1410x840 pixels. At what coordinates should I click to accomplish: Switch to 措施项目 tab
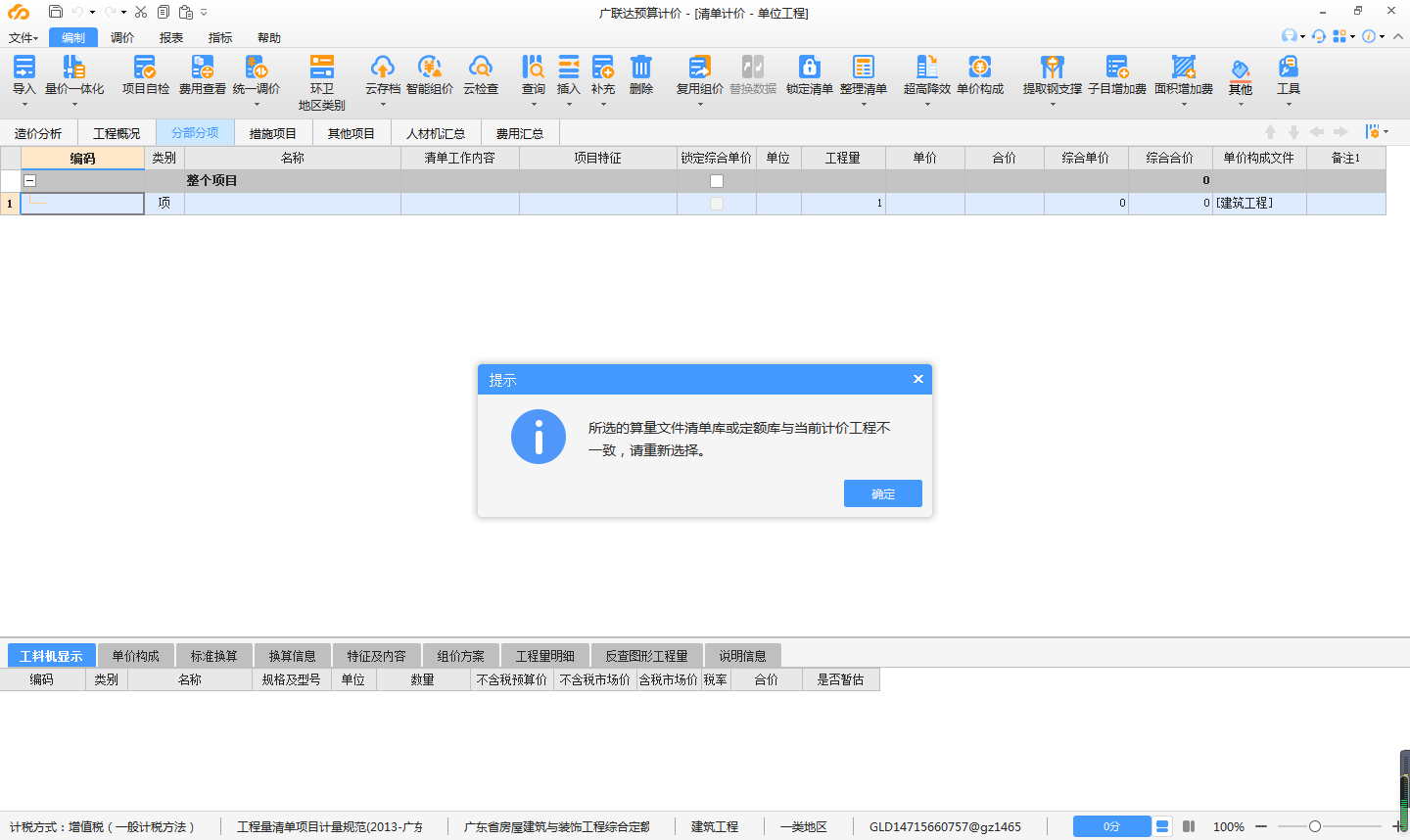tap(273, 133)
